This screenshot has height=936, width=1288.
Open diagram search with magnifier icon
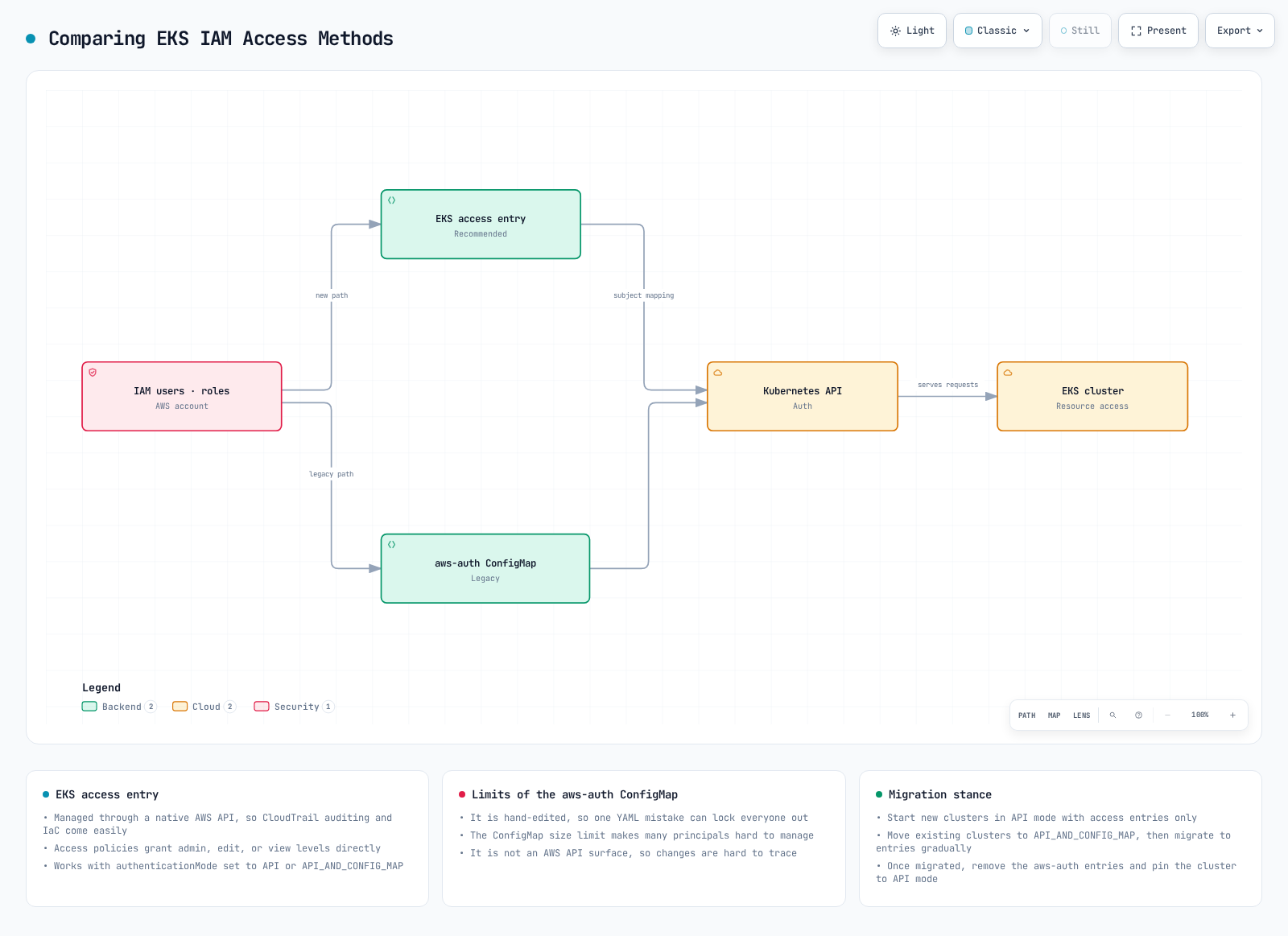pos(1113,715)
